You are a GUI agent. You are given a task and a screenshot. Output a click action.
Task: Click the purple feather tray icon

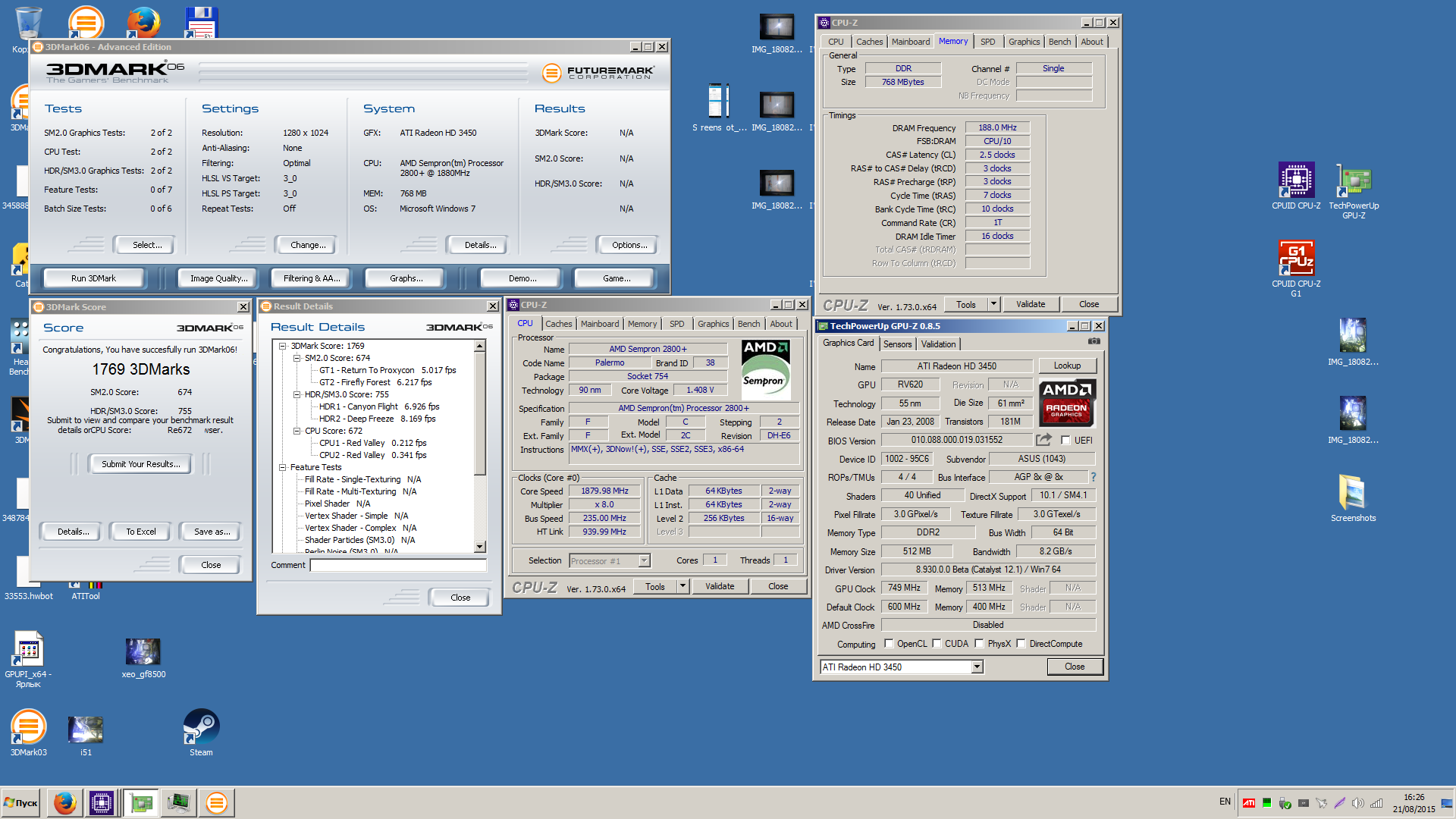pos(1339,802)
